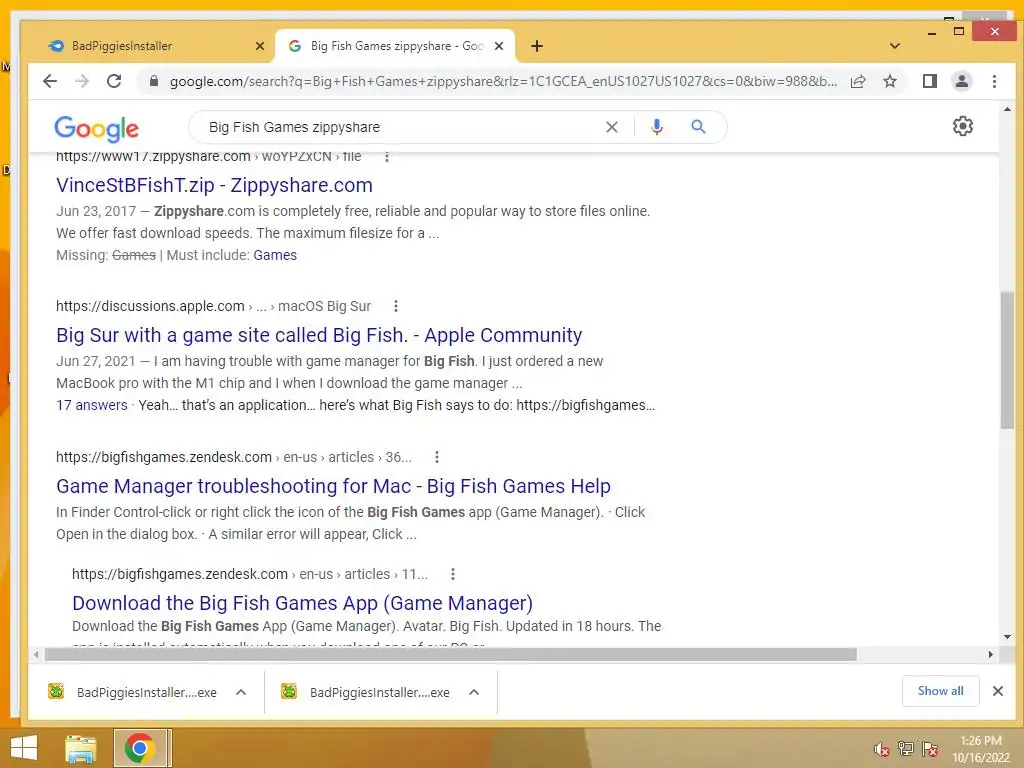Open a new browser tab
This screenshot has width=1024, height=768.
click(x=536, y=46)
